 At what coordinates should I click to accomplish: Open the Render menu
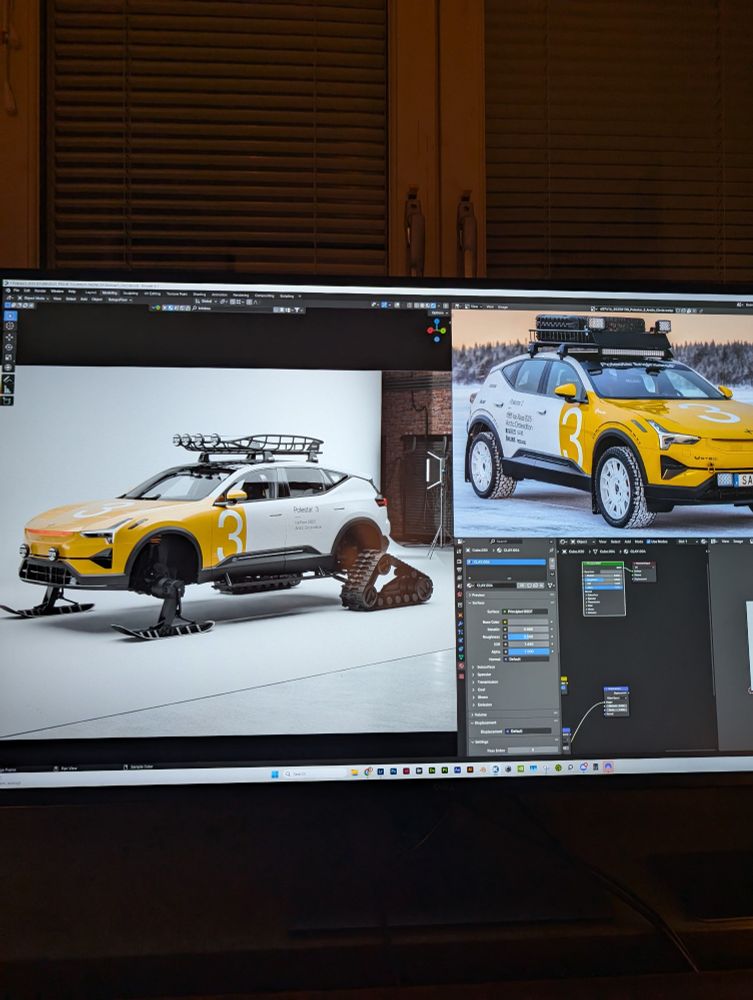(40, 291)
